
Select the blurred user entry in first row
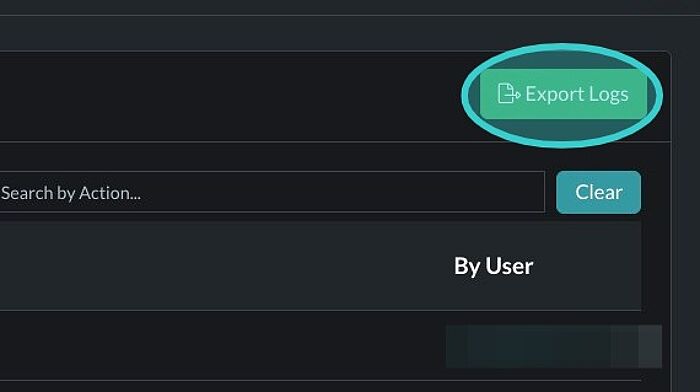[x=554, y=346]
